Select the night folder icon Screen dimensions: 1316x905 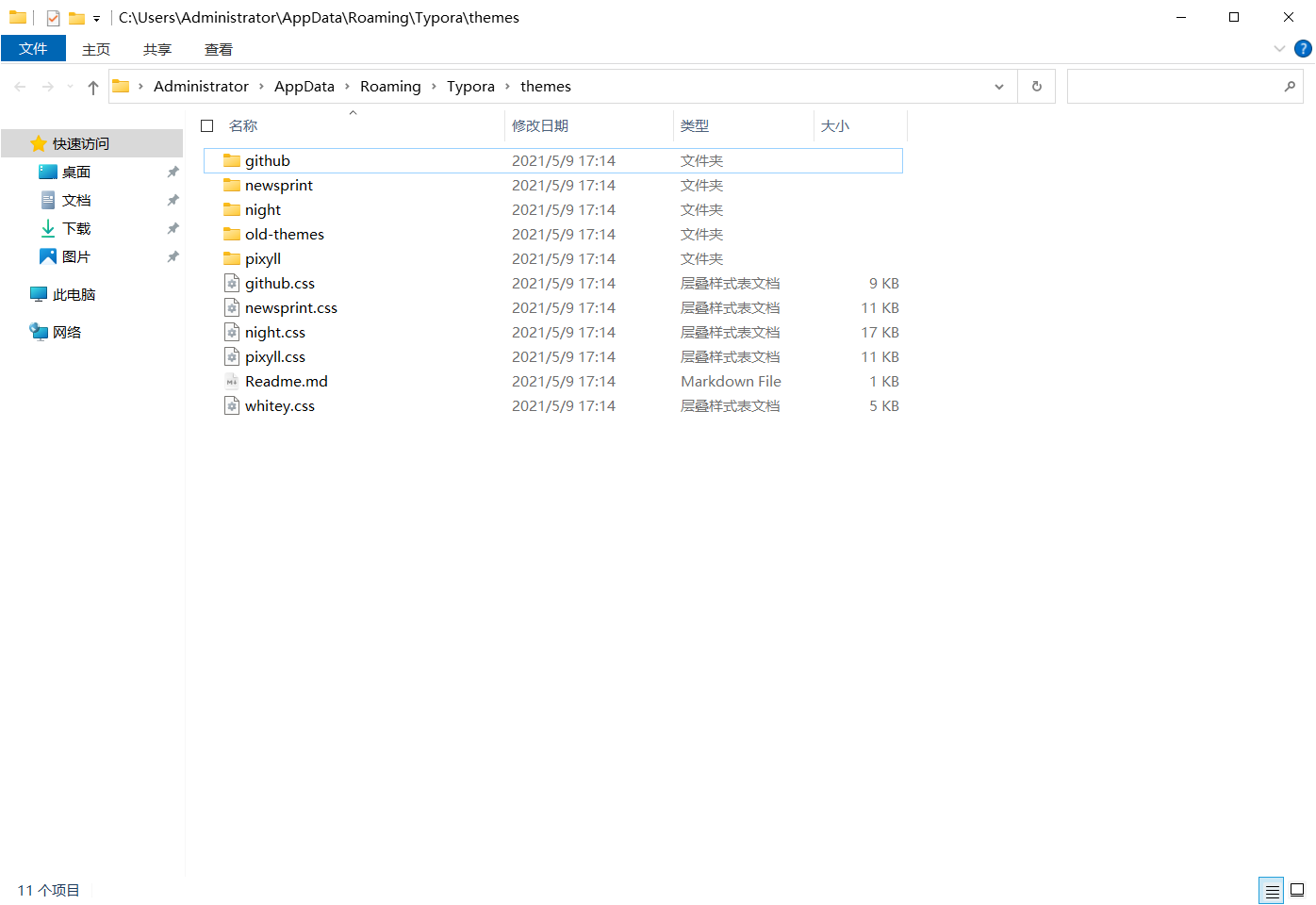tap(232, 209)
